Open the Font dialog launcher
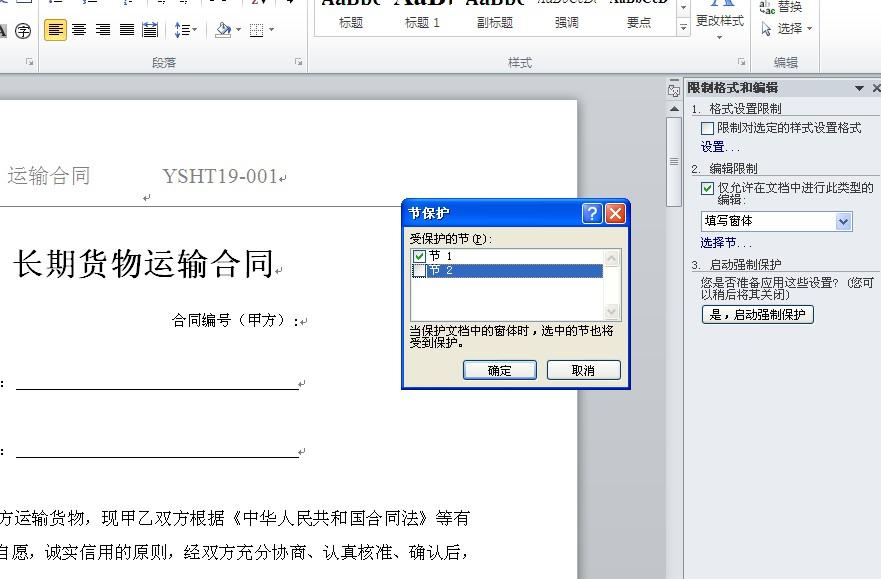Image resolution: width=881 pixels, height=579 pixels. [29, 62]
